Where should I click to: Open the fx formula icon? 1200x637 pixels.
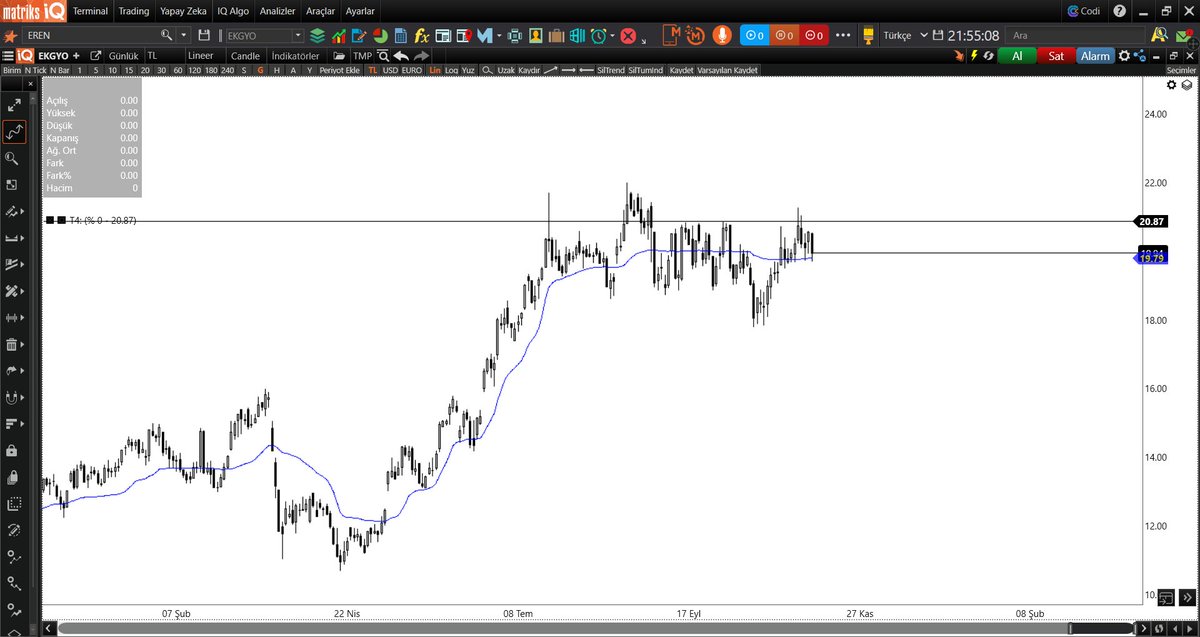[422, 35]
